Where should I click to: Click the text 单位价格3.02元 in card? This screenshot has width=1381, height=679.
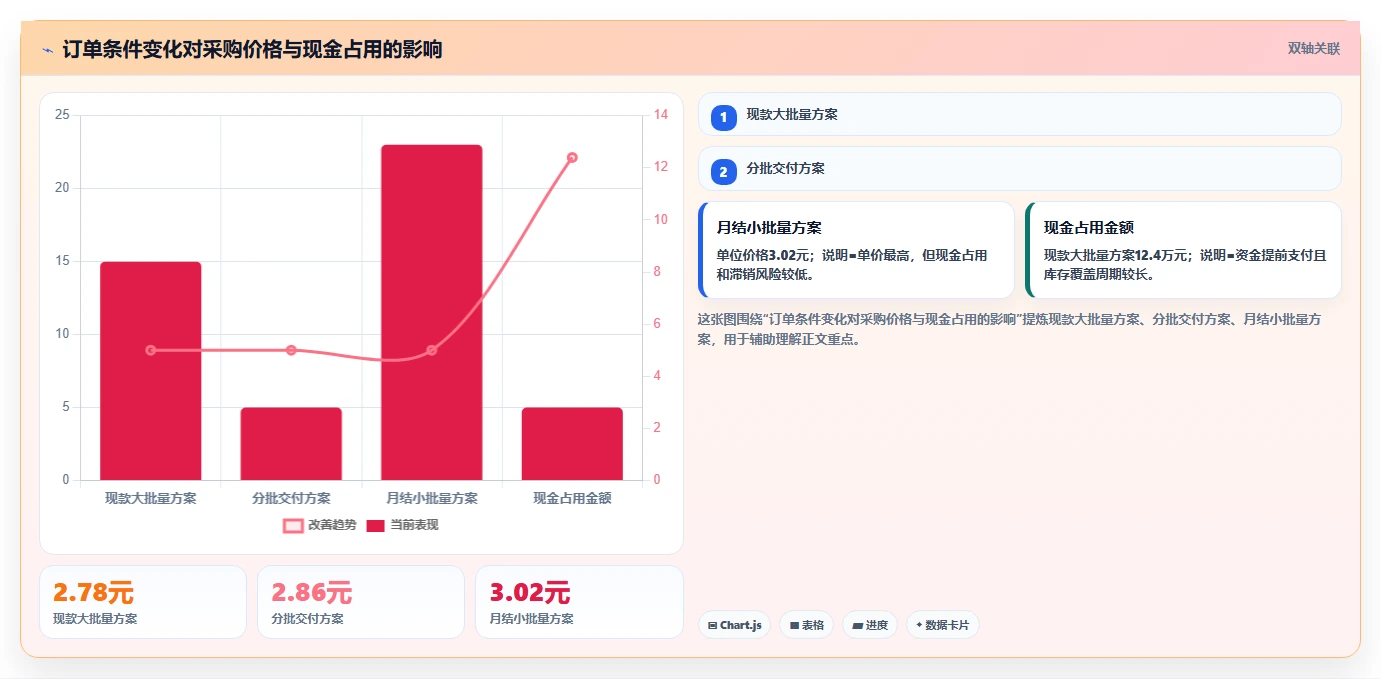[765, 255]
